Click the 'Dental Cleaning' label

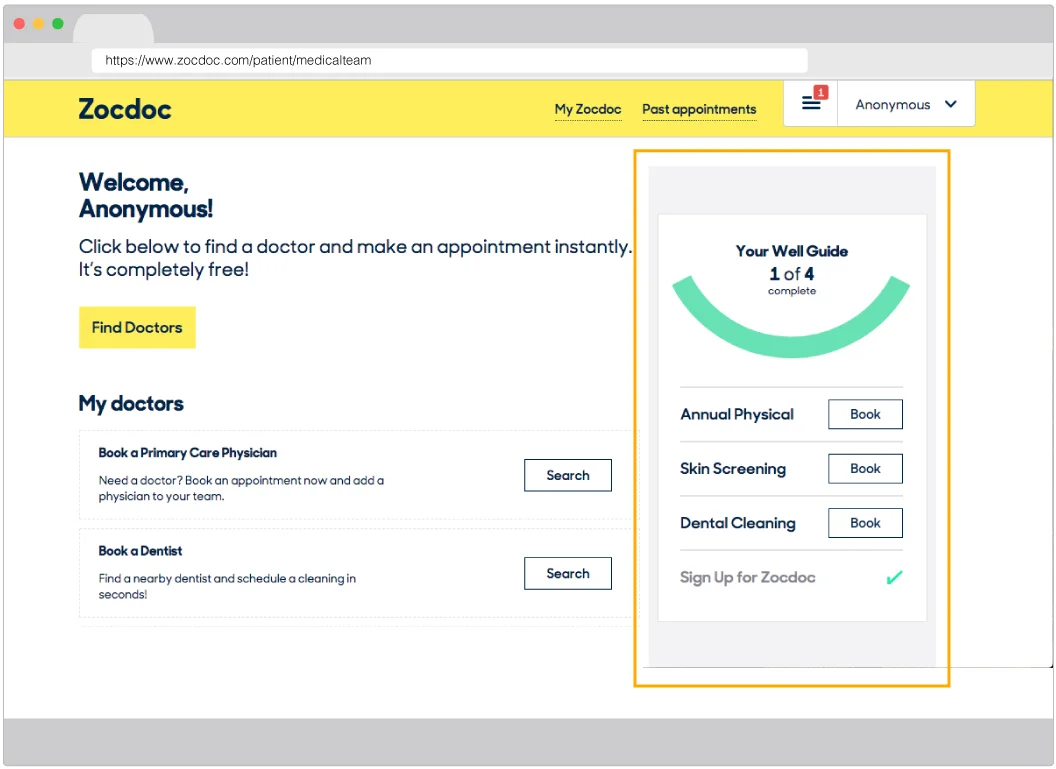[x=737, y=523]
